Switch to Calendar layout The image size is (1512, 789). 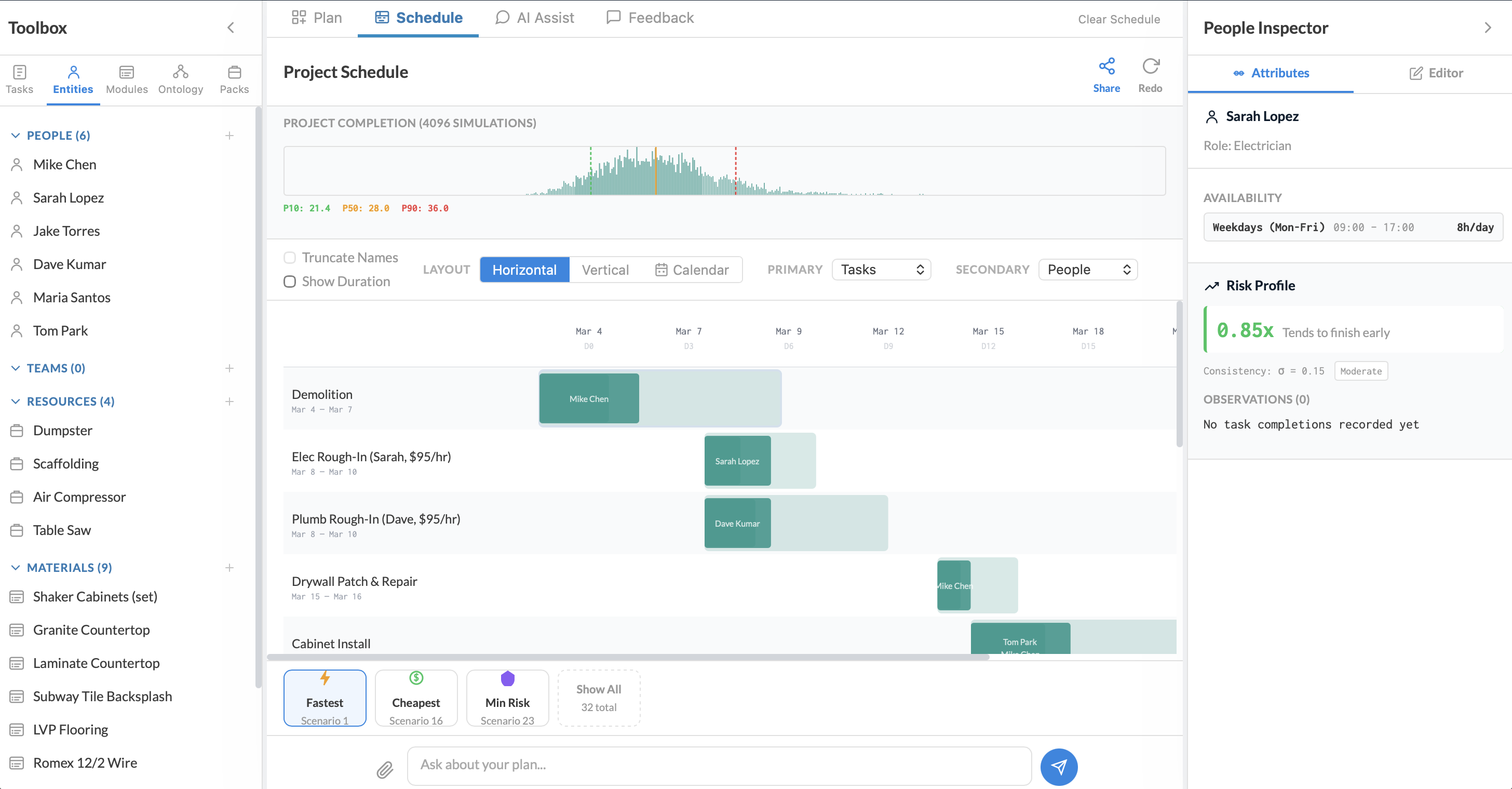[692, 270]
